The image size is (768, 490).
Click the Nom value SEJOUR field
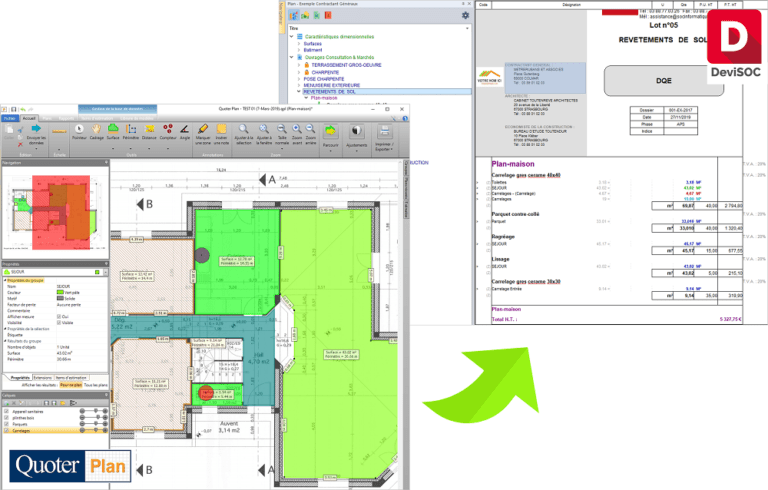pyautogui.click(x=81, y=287)
